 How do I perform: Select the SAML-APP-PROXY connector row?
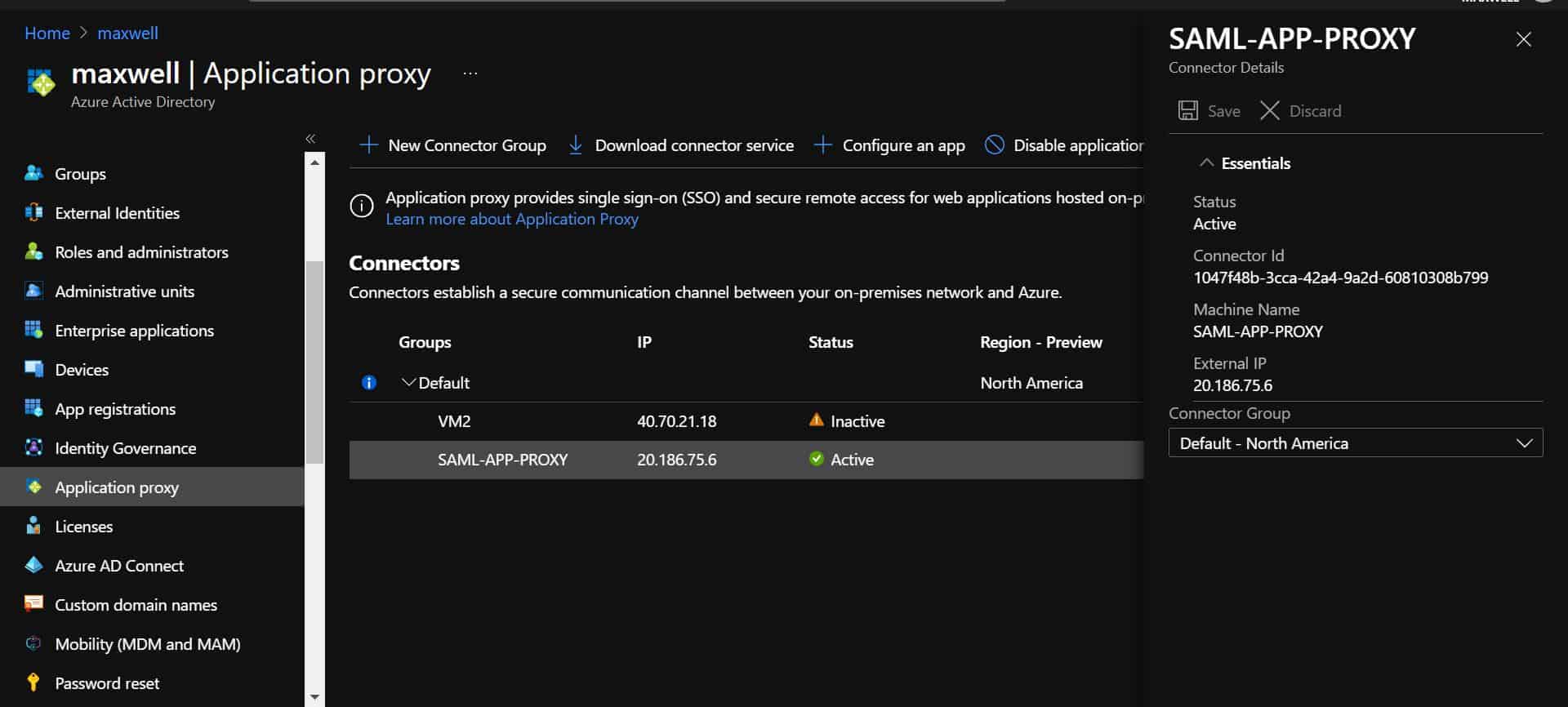tap(746, 460)
